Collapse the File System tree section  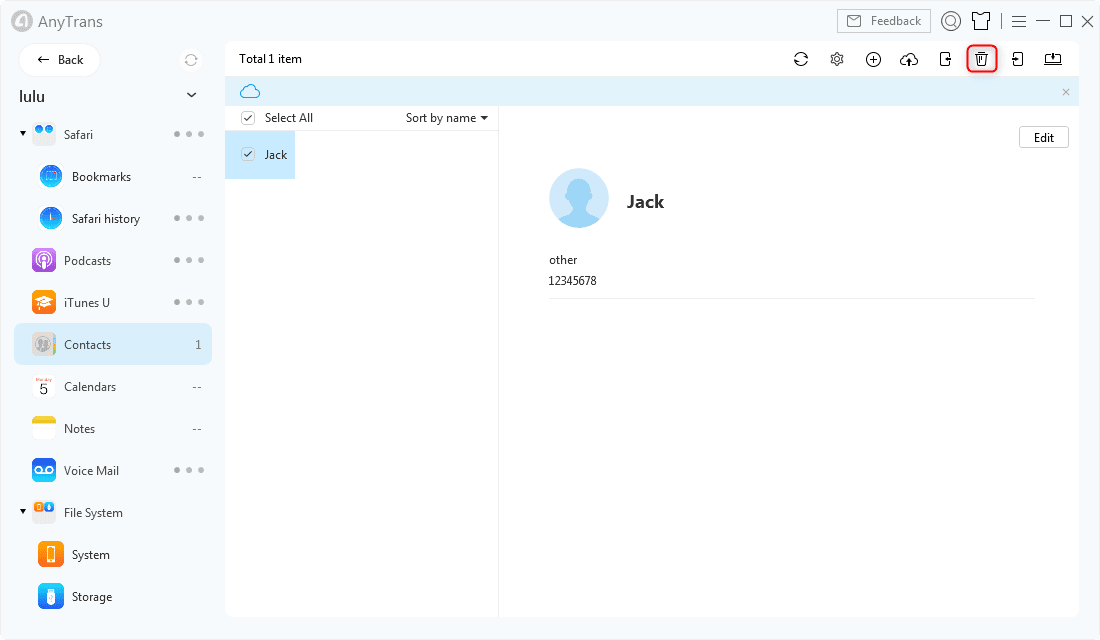point(23,512)
